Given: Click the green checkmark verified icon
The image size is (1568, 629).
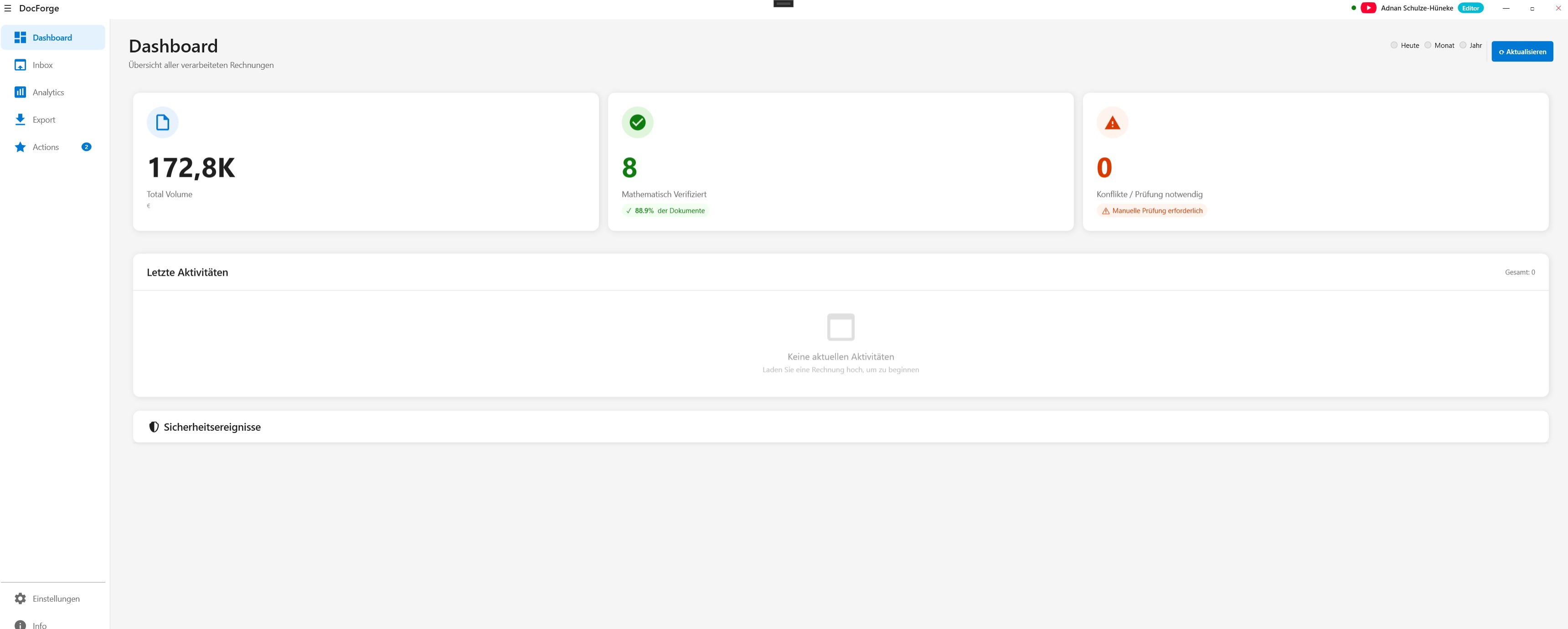Looking at the screenshot, I should [x=637, y=123].
